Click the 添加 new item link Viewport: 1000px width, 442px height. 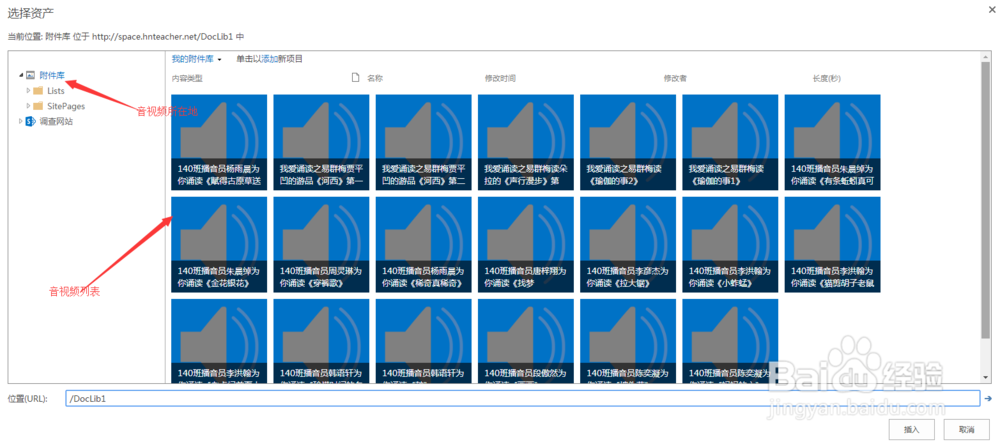click(270, 59)
